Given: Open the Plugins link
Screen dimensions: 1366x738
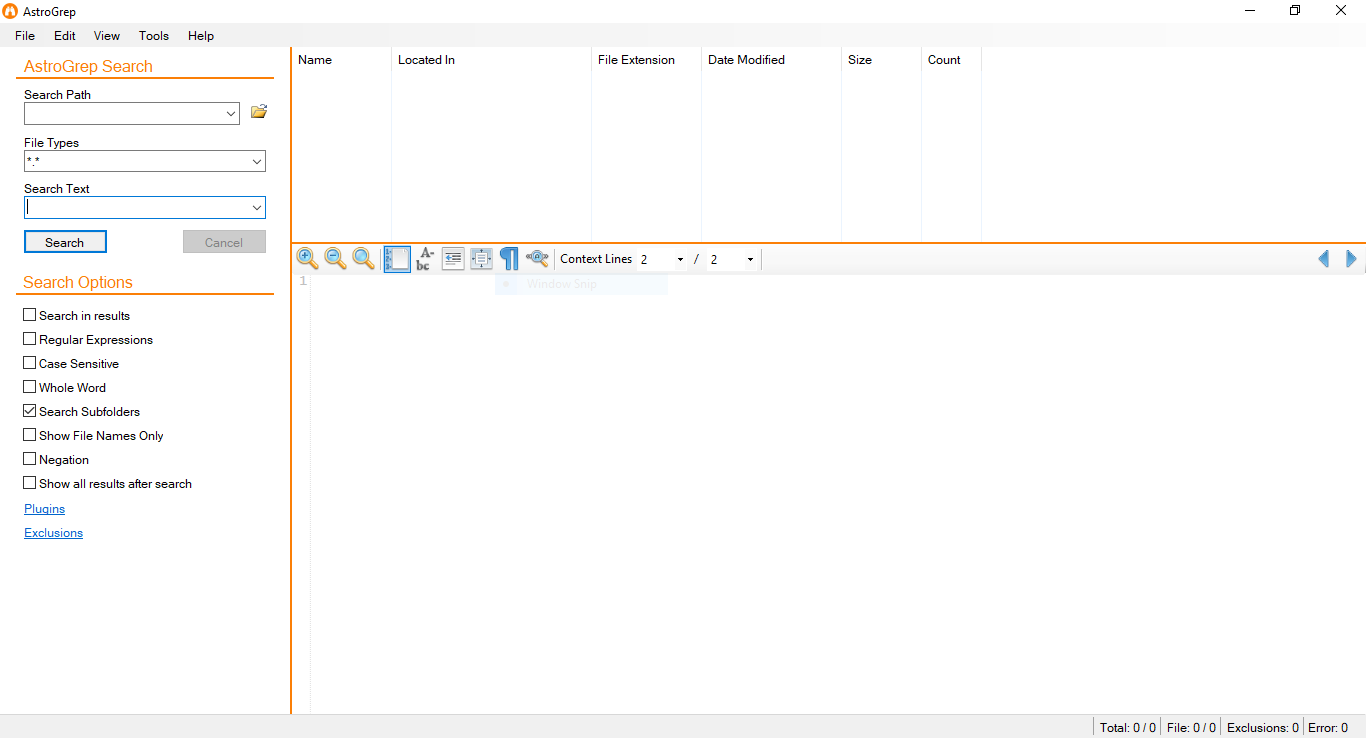Looking at the screenshot, I should coord(44,509).
